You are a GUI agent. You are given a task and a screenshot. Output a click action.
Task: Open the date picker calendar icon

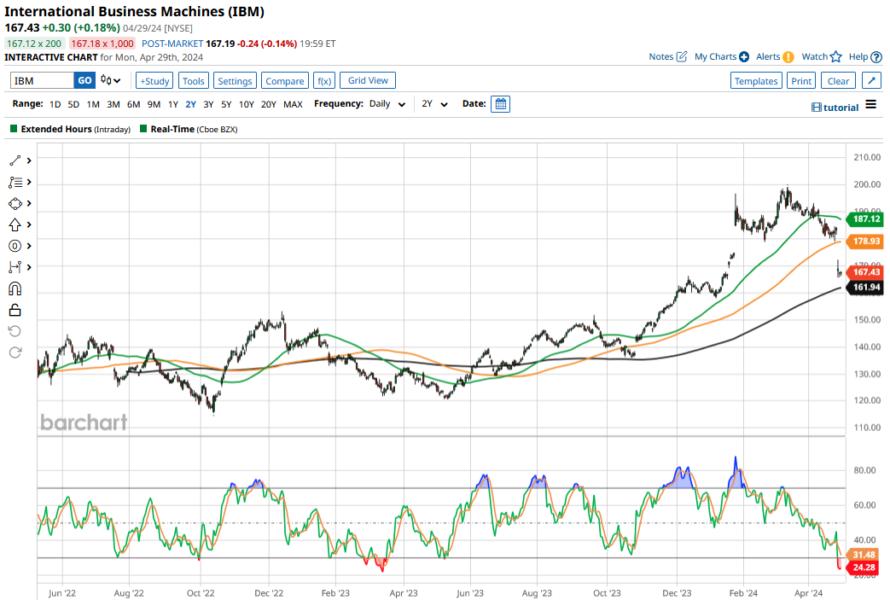tap(500, 104)
